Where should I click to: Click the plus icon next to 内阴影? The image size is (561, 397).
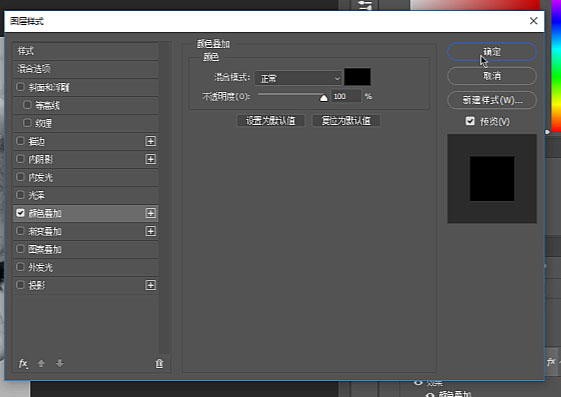151,159
